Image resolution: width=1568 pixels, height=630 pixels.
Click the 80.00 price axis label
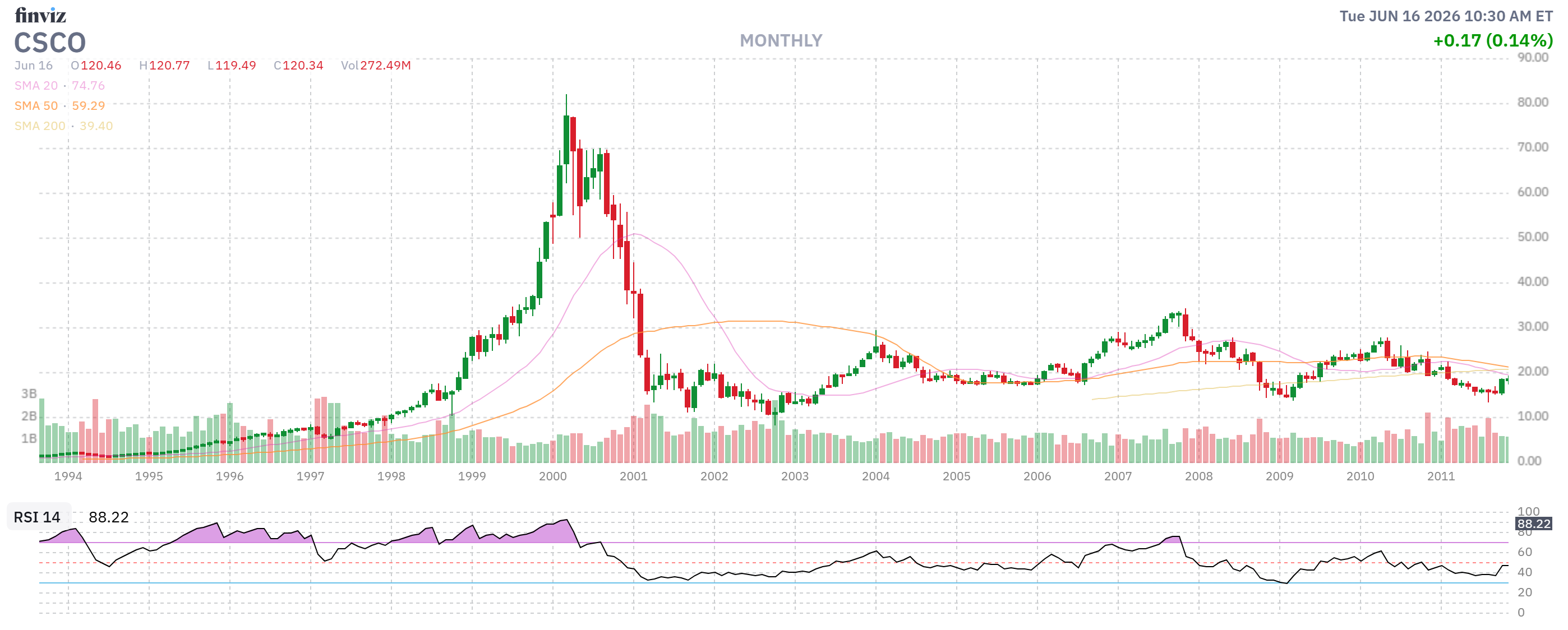coord(1533,102)
